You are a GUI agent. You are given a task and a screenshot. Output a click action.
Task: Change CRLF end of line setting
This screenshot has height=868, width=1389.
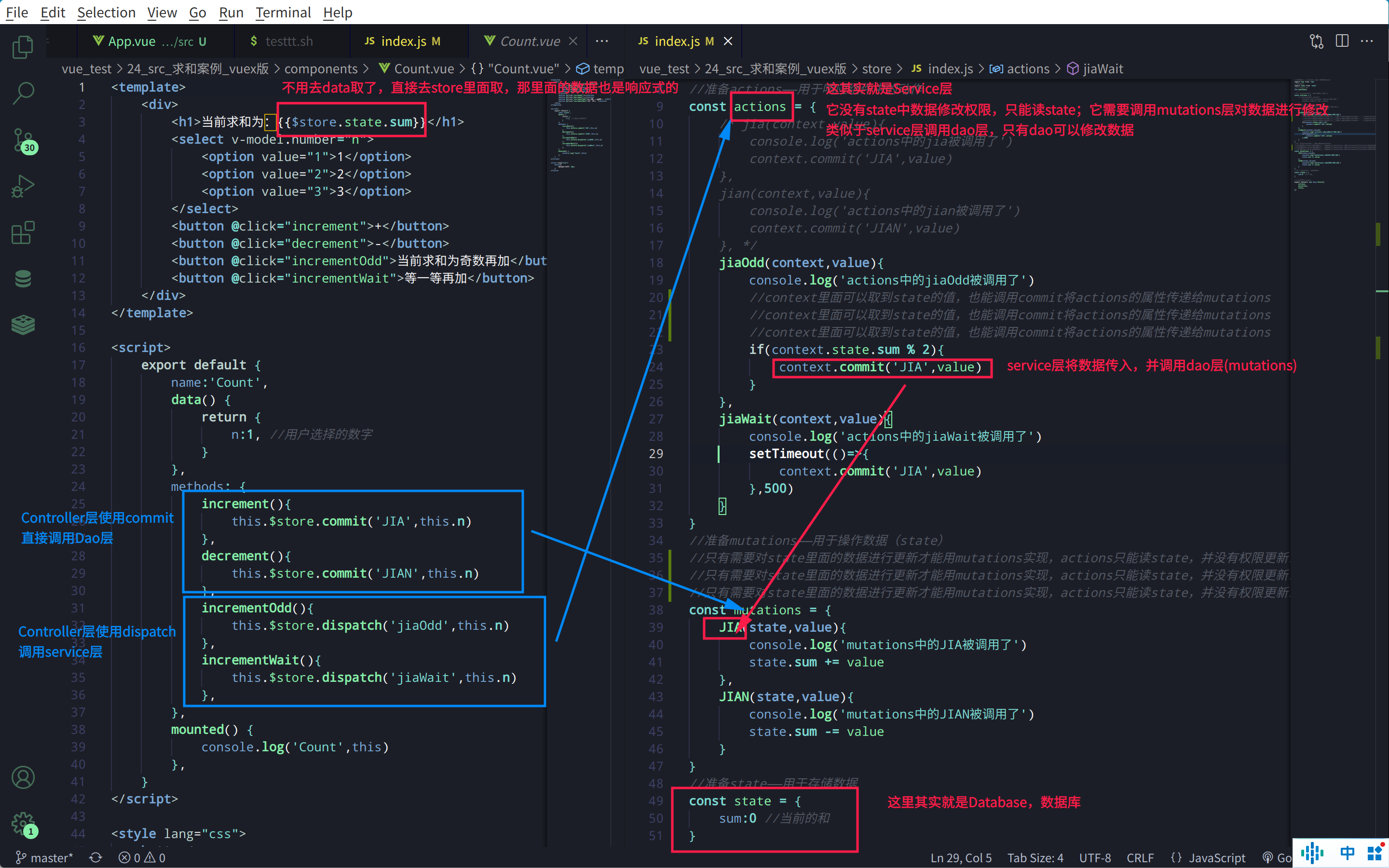coord(1139,858)
